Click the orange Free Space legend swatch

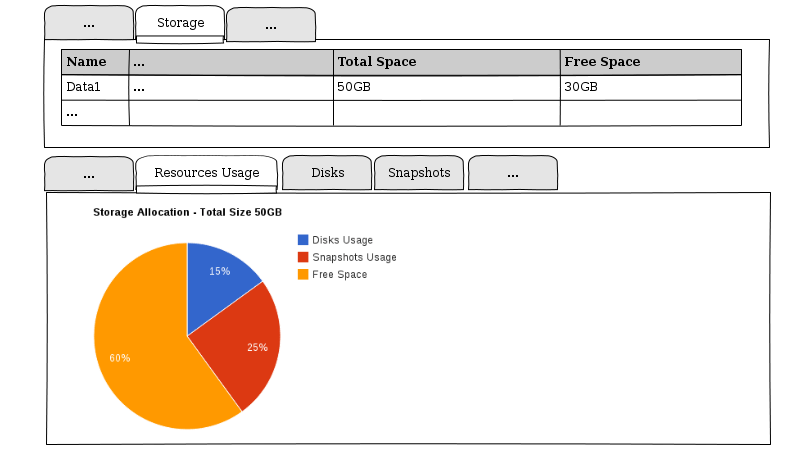pos(303,274)
